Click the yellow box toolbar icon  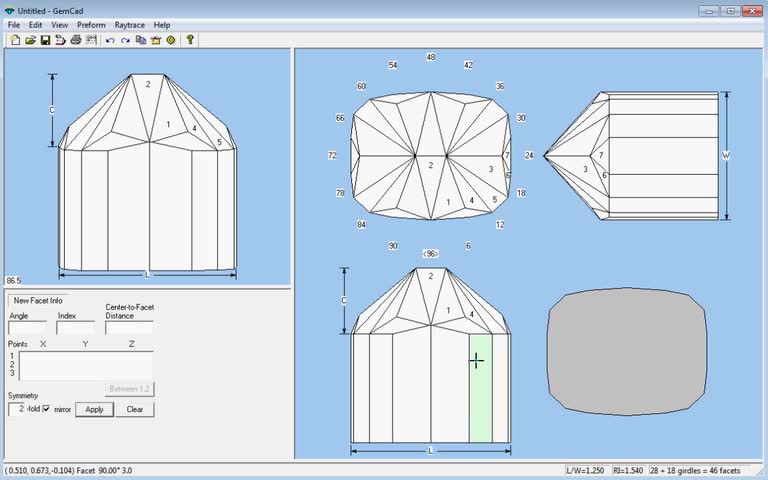(x=156, y=40)
